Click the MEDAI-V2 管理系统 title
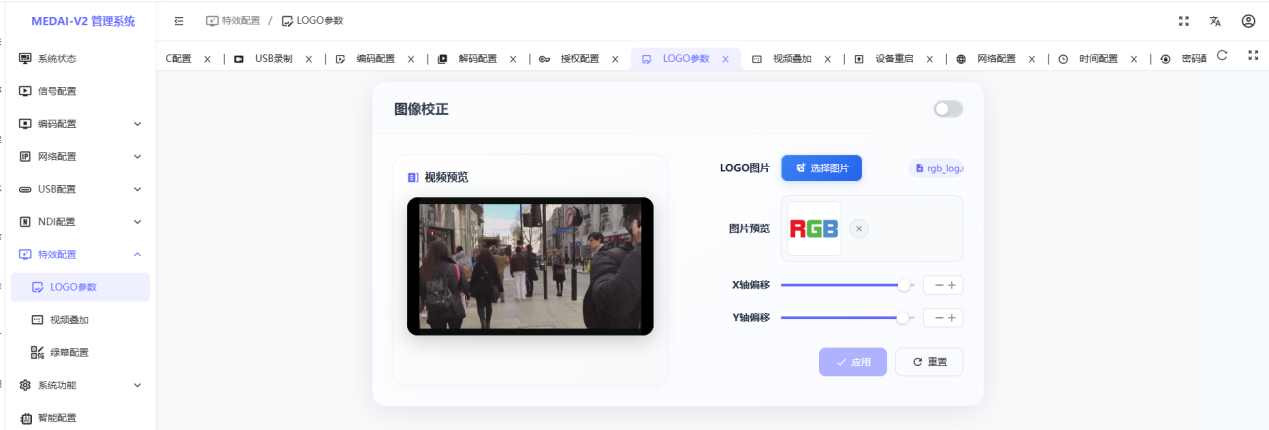 click(83, 21)
